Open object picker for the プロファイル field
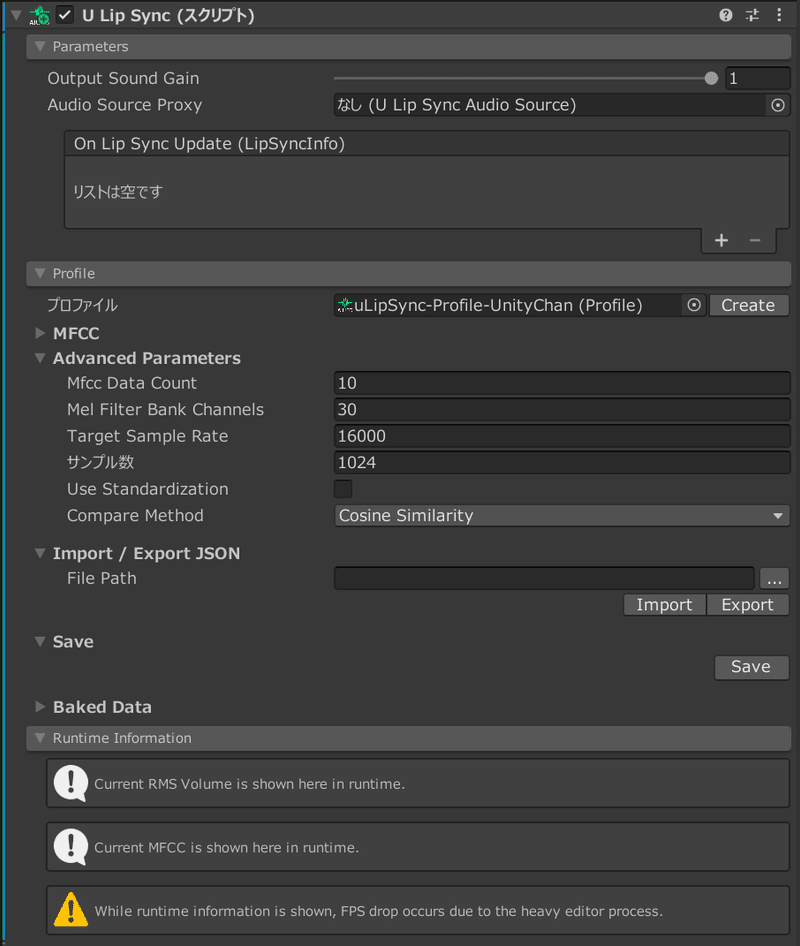 (694, 305)
